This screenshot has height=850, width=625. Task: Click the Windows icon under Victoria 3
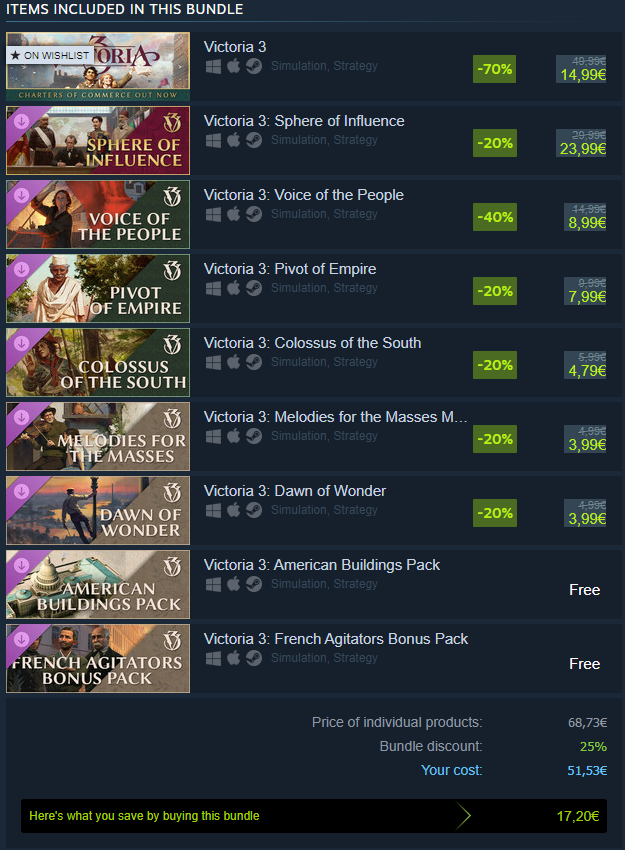213,67
